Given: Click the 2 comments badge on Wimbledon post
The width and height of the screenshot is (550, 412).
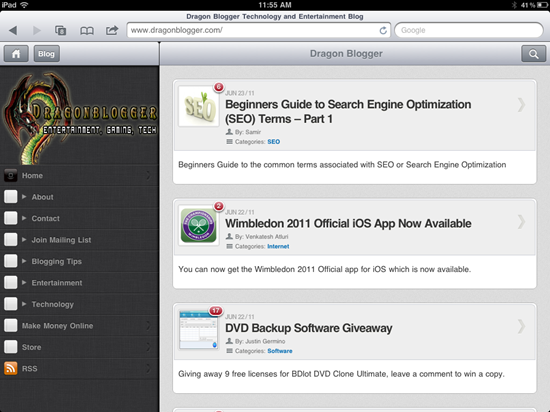Looking at the screenshot, I should 219,206.
